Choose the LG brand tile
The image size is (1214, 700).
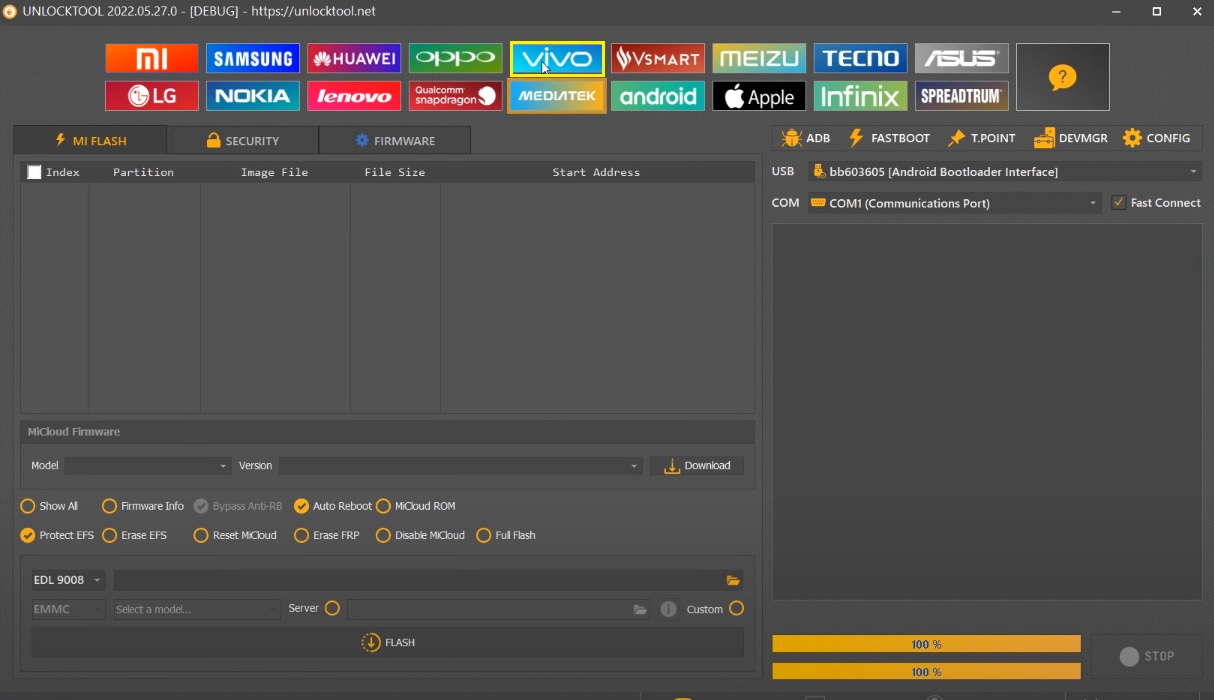tap(152, 96)
